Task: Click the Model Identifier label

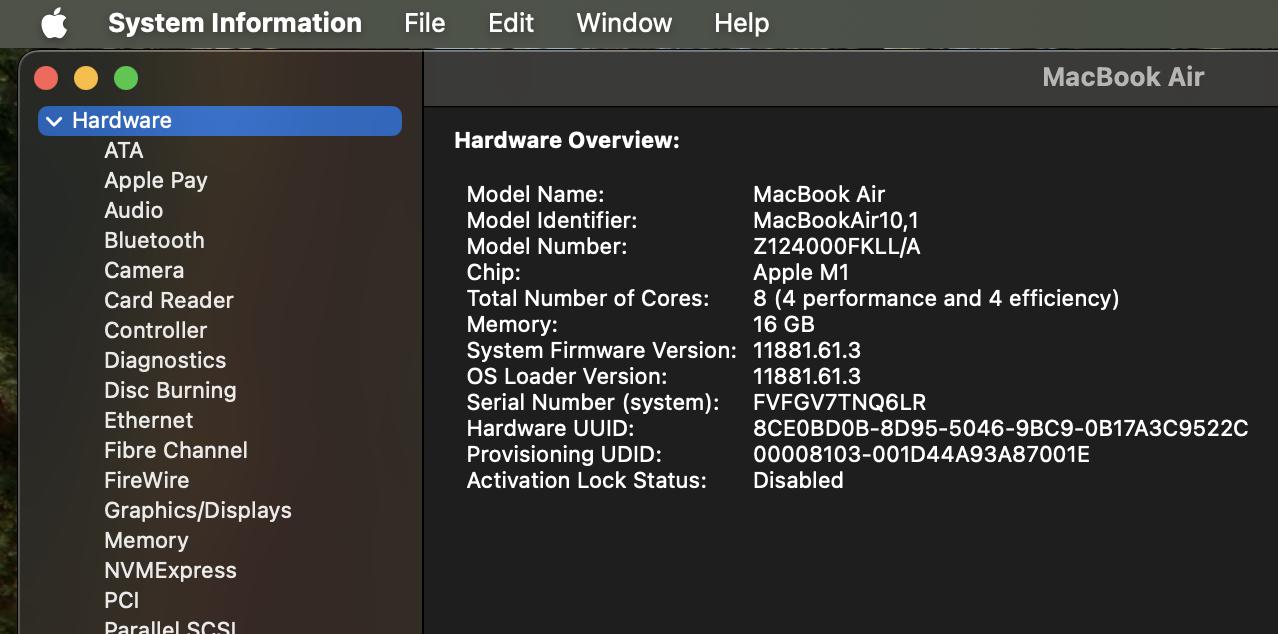Action: [552, 221]
